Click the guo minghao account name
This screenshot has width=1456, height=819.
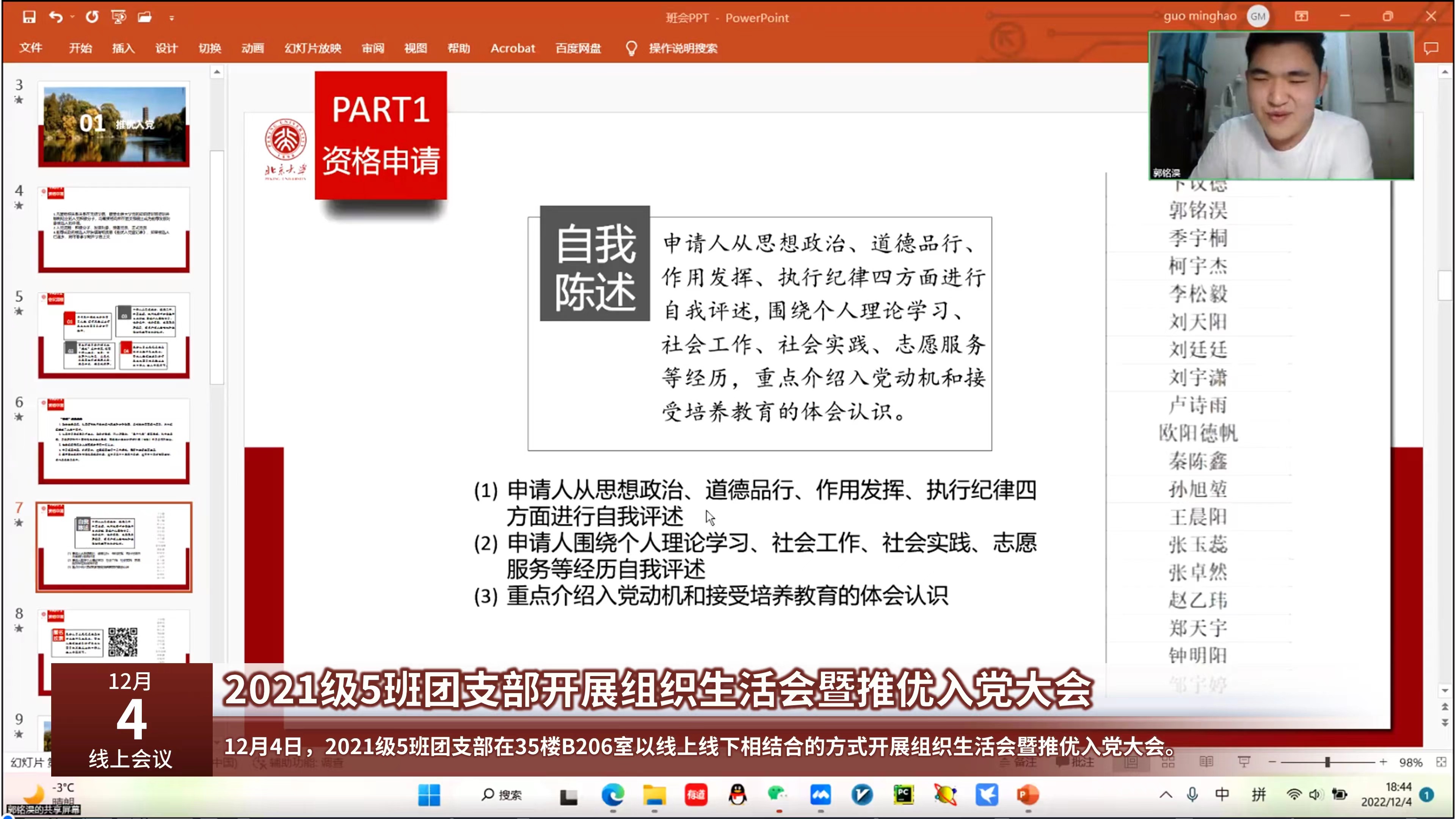click(x=1199, y=16)
